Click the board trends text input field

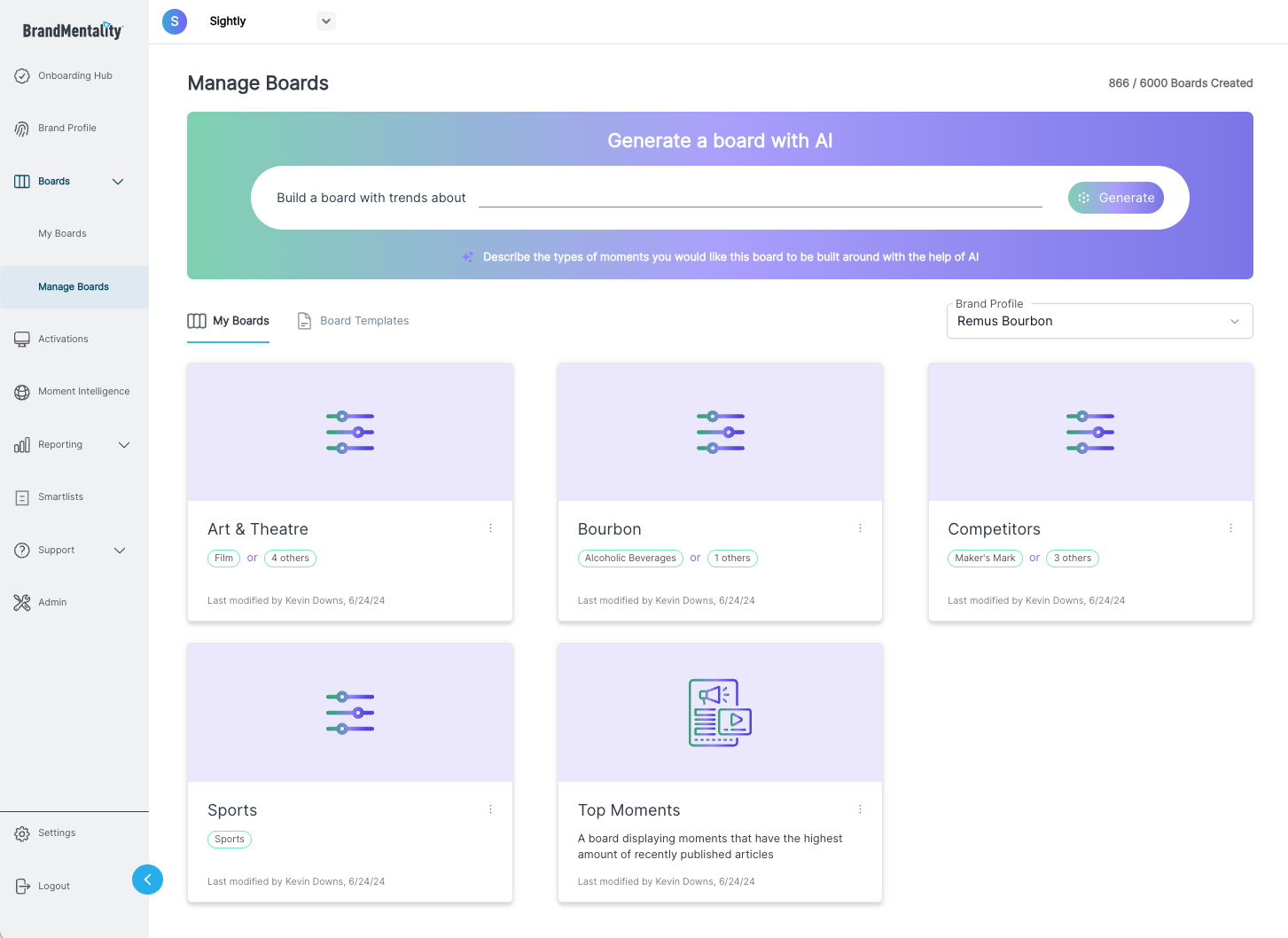click(760, 197)
